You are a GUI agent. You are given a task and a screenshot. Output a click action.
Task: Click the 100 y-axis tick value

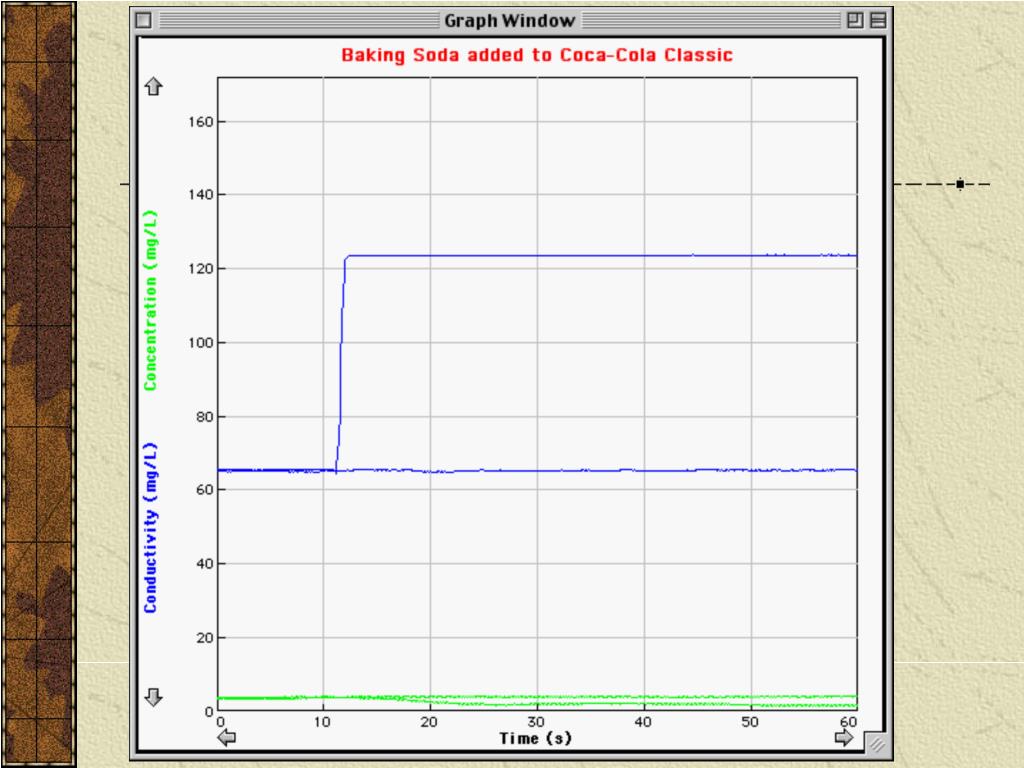coord(200,343)
